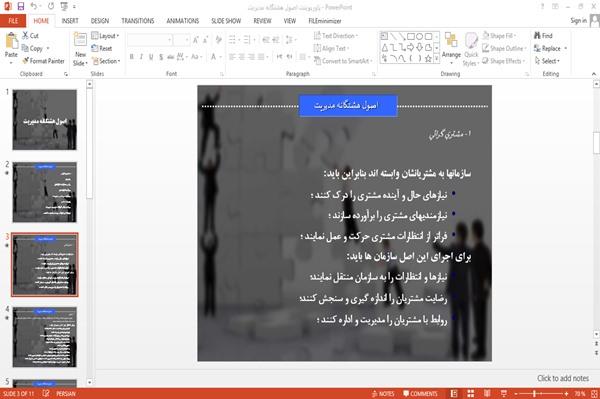Switch to the SLIDE SHOW tab
Screen dimensions: 600x399
coord(226,21)
